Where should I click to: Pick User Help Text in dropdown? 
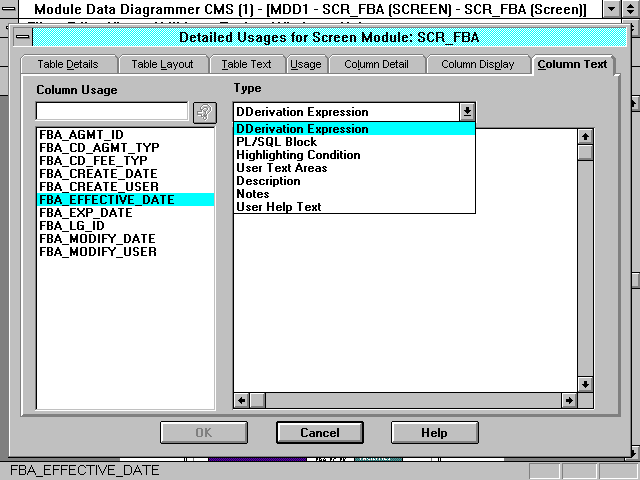[279, 207]
